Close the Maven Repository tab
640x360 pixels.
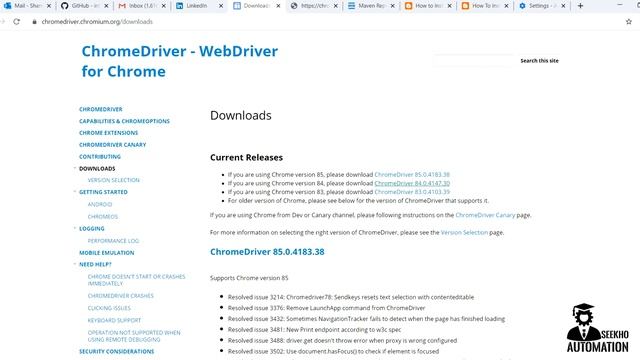pos(393,6)
